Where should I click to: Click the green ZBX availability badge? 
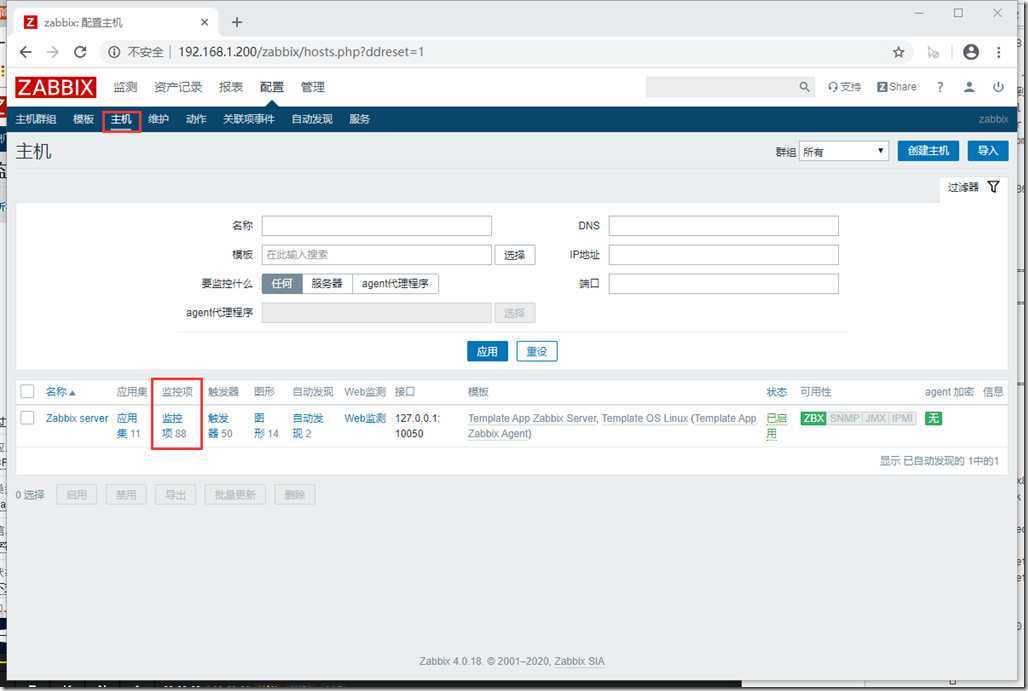[x=814, y=418]
